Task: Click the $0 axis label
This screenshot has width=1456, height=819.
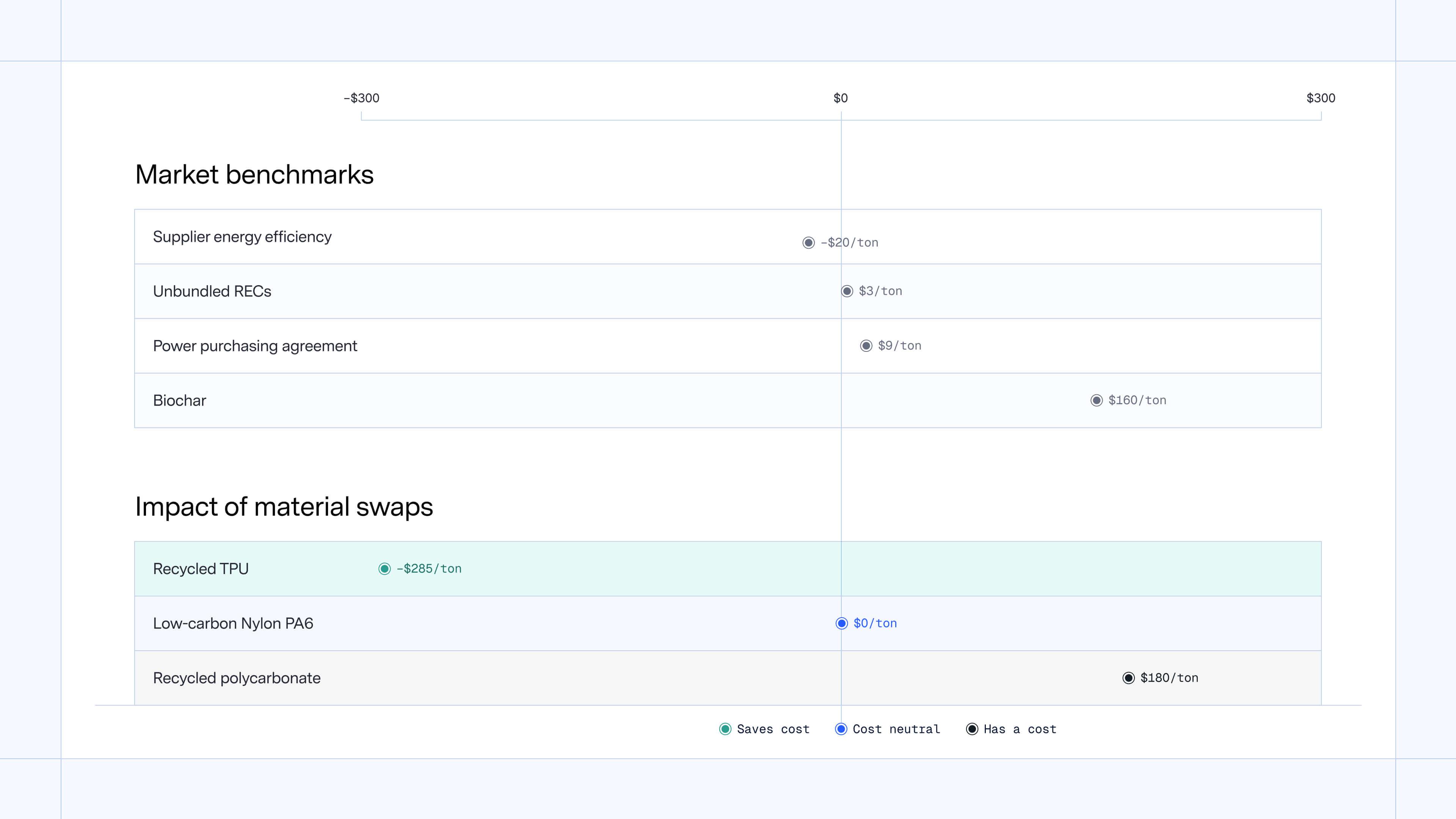Action: click(841, 98)
